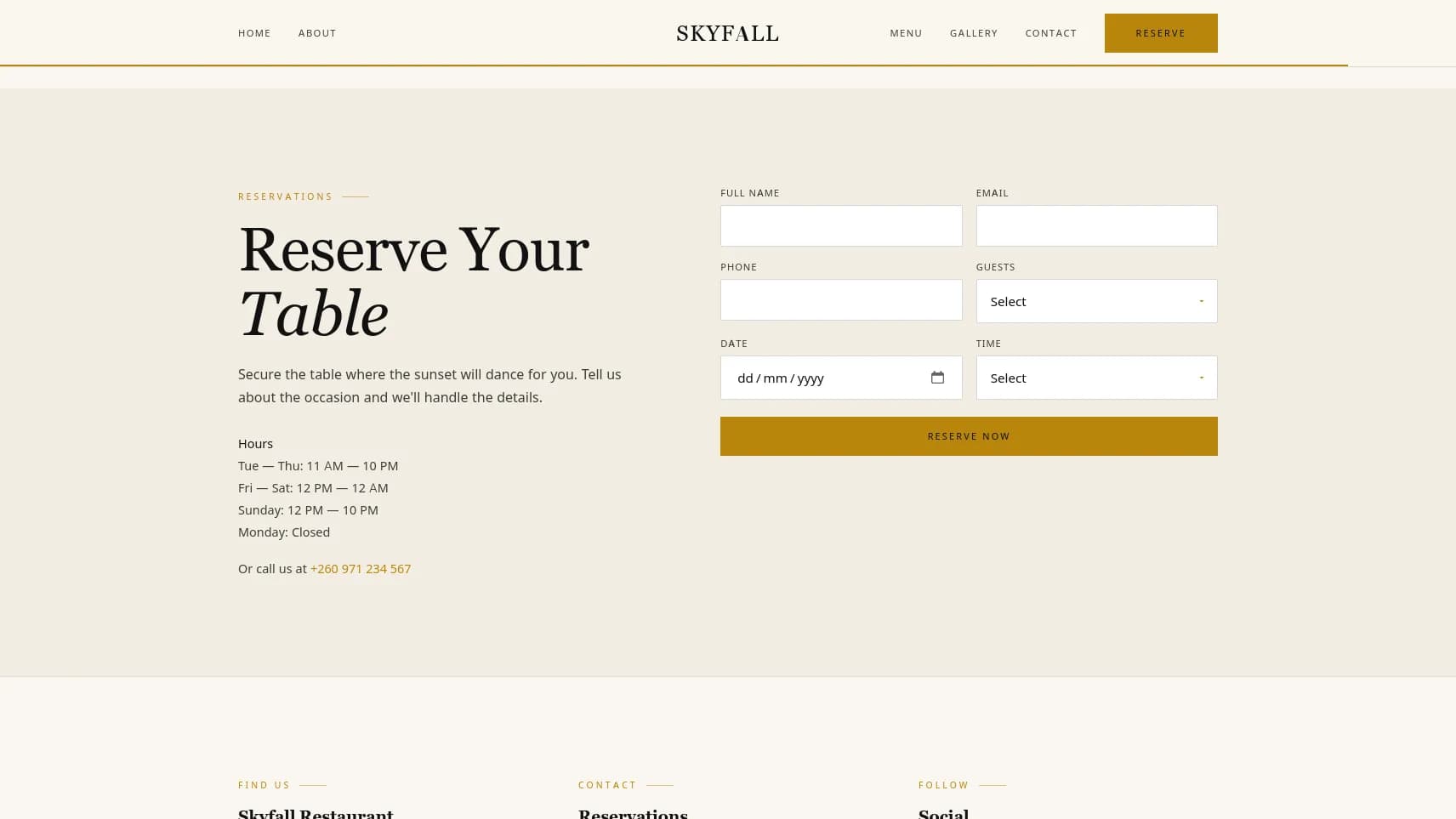Click the 'FIND US' footer label
The height and width of the screenshot is (819, 1456).
click(x=264, y=785)
